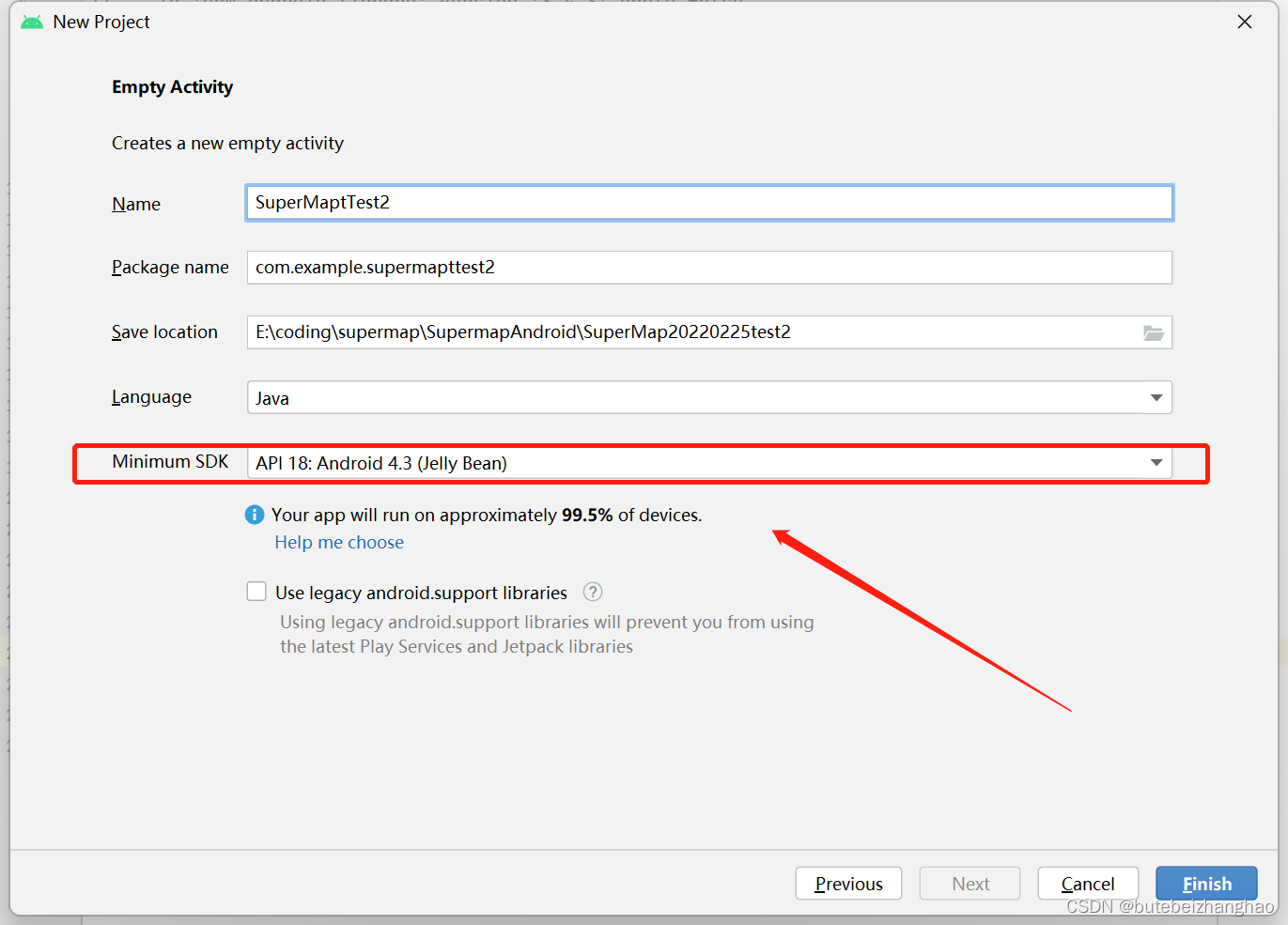Open the Help me choose link
Viewport: 1288px width, 925px height.
(339, 542)
